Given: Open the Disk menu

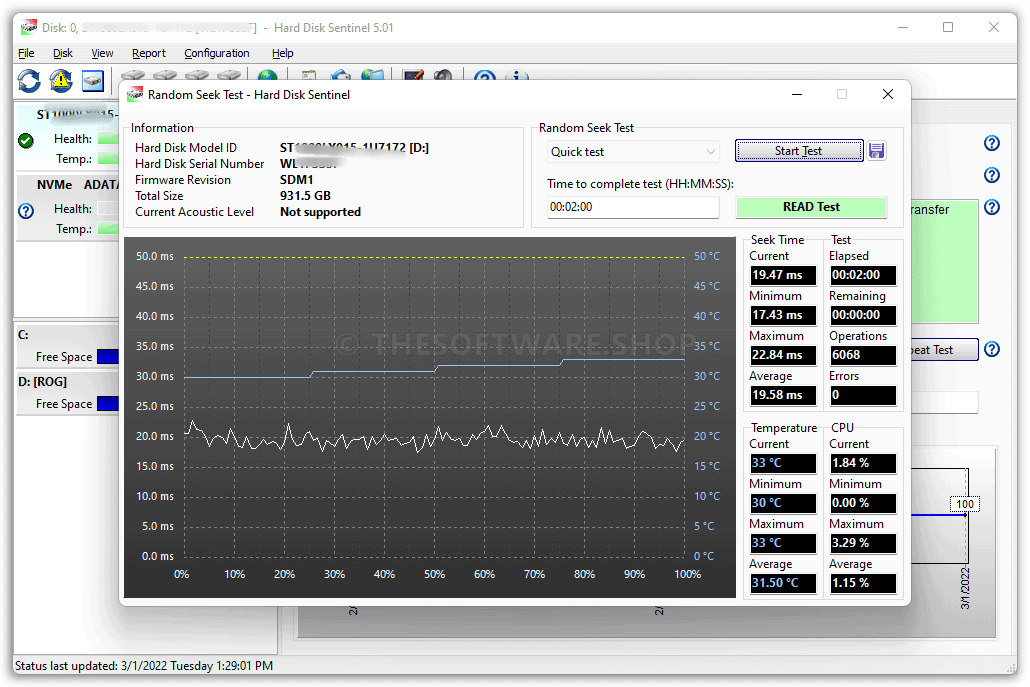Looking at the screenshot, I should [x=63, y=53].
